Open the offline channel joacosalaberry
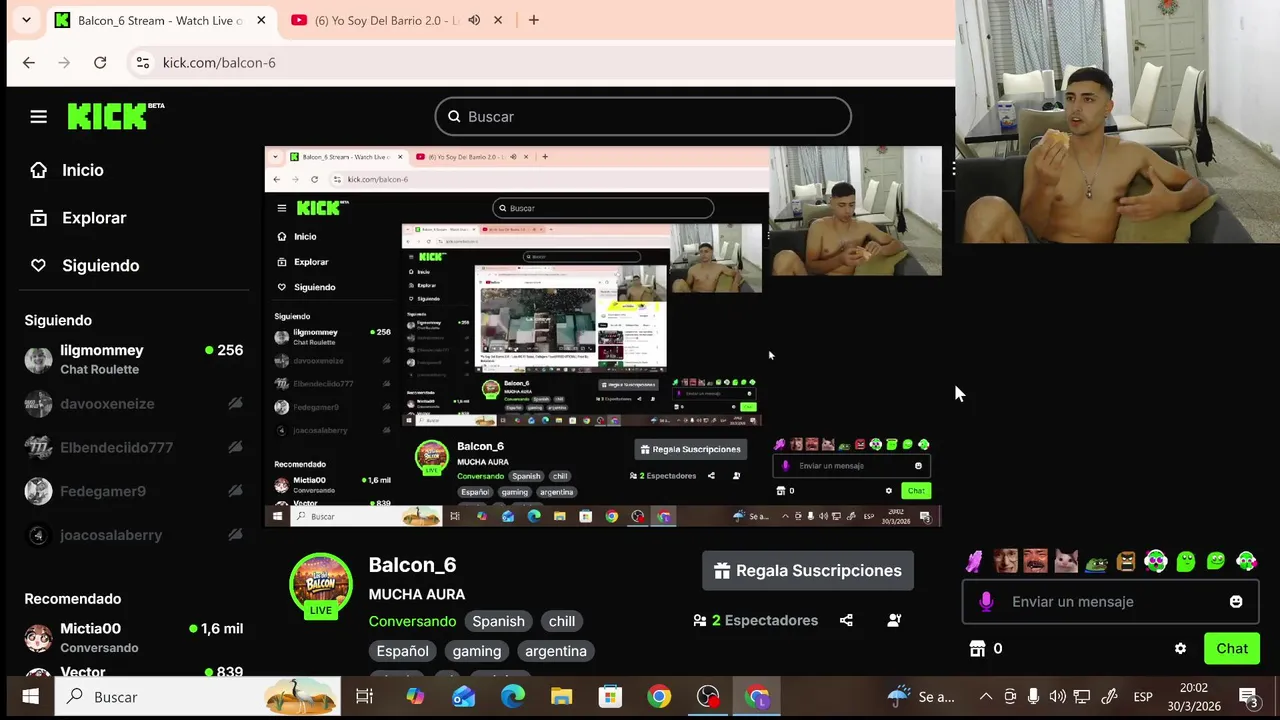Screen dimensions: 1280x720 134,535
